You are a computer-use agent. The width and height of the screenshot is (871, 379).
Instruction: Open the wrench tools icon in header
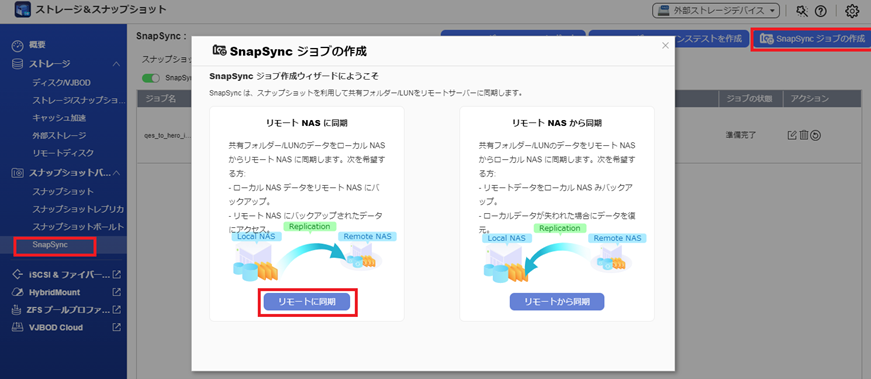coord(802,11)
